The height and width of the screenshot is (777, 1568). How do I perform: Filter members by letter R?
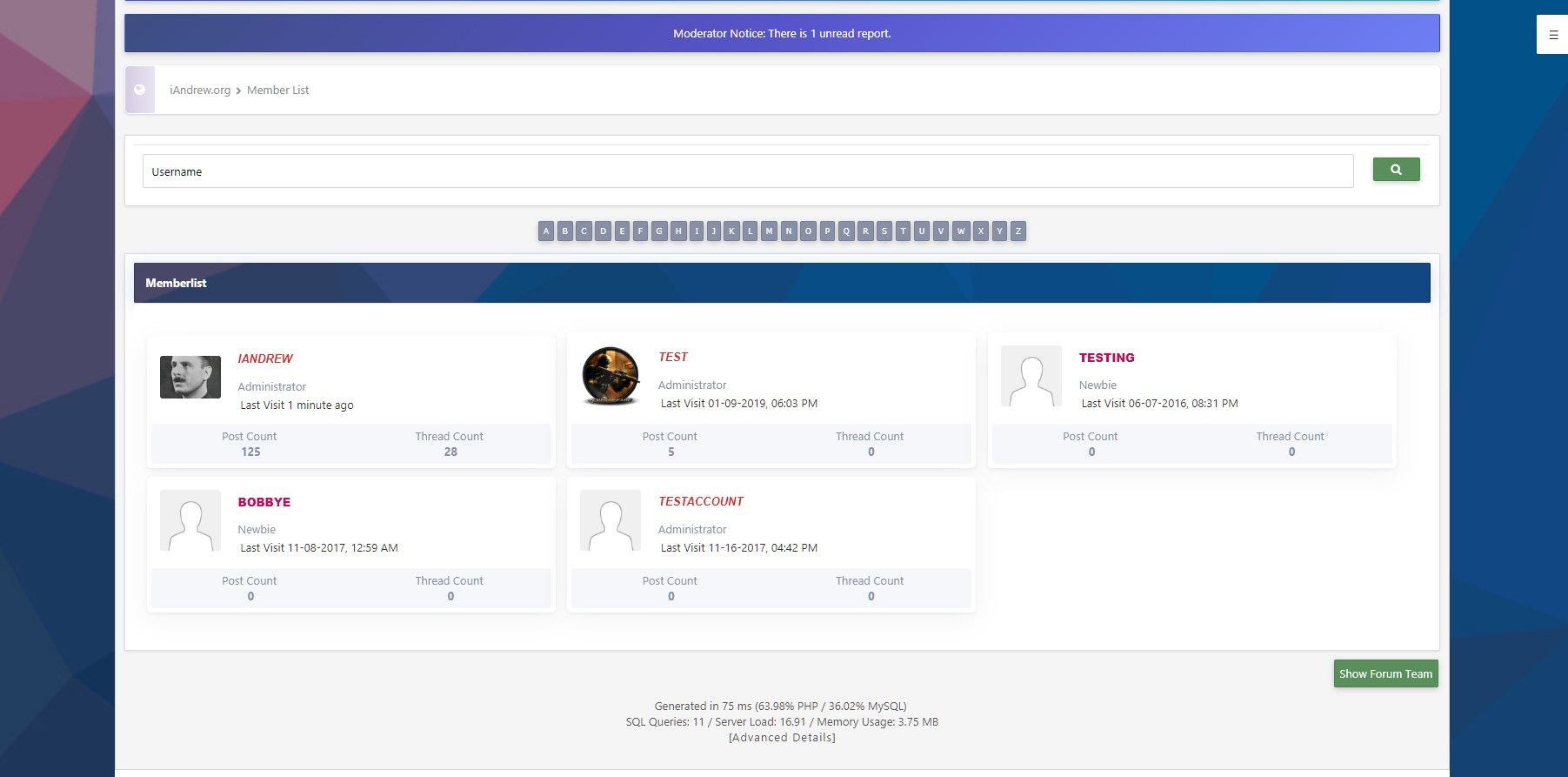pos(865,231)
